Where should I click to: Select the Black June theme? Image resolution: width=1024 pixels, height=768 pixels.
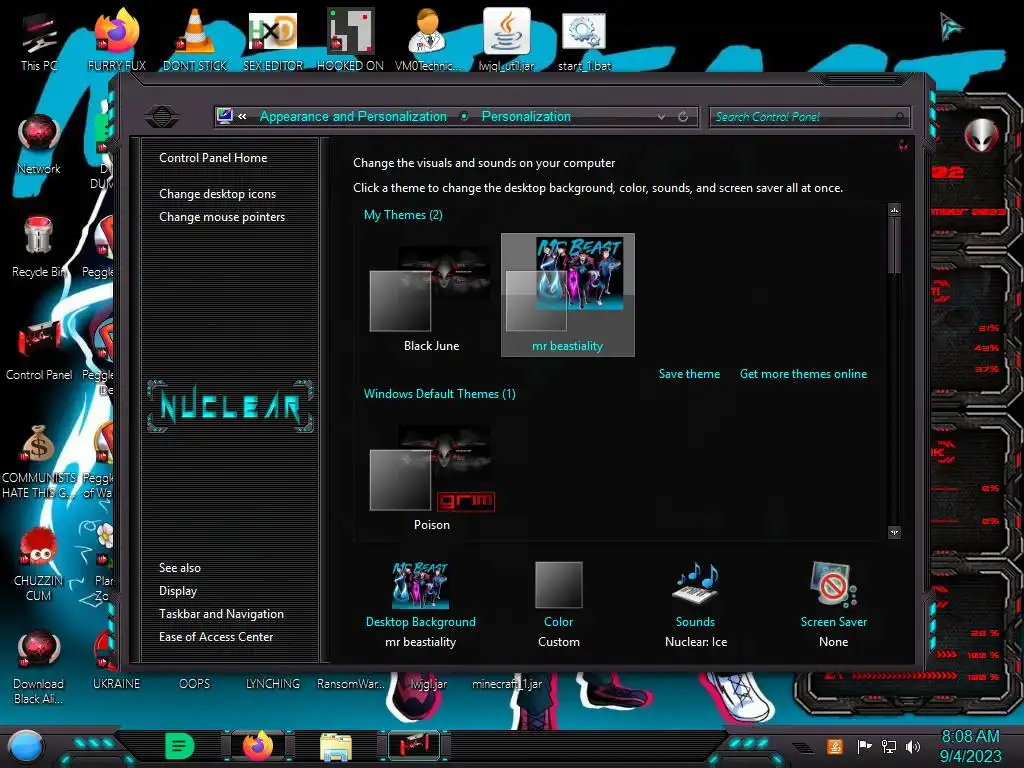431,295
